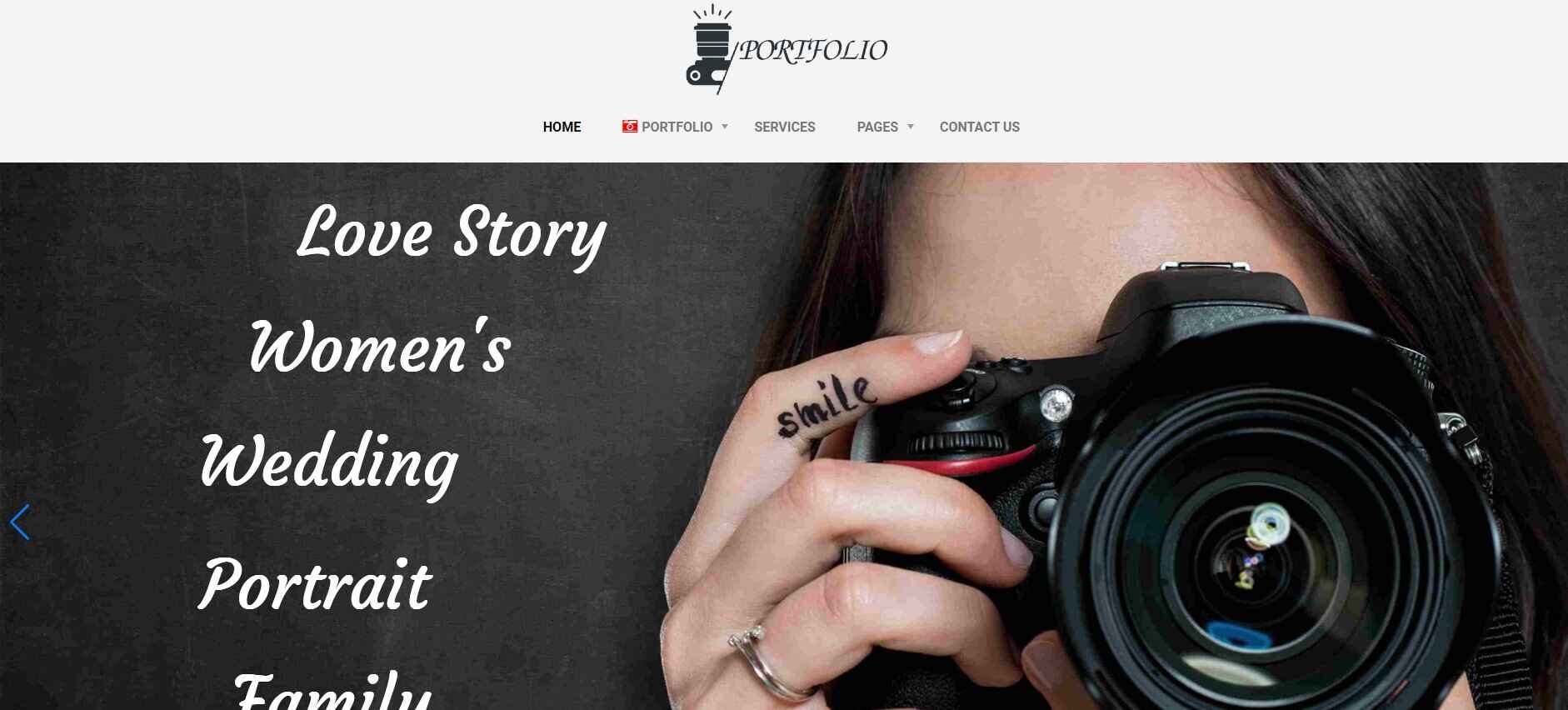Open the Pages menu item
The image size is (1568, 710).
pos(877,127)
